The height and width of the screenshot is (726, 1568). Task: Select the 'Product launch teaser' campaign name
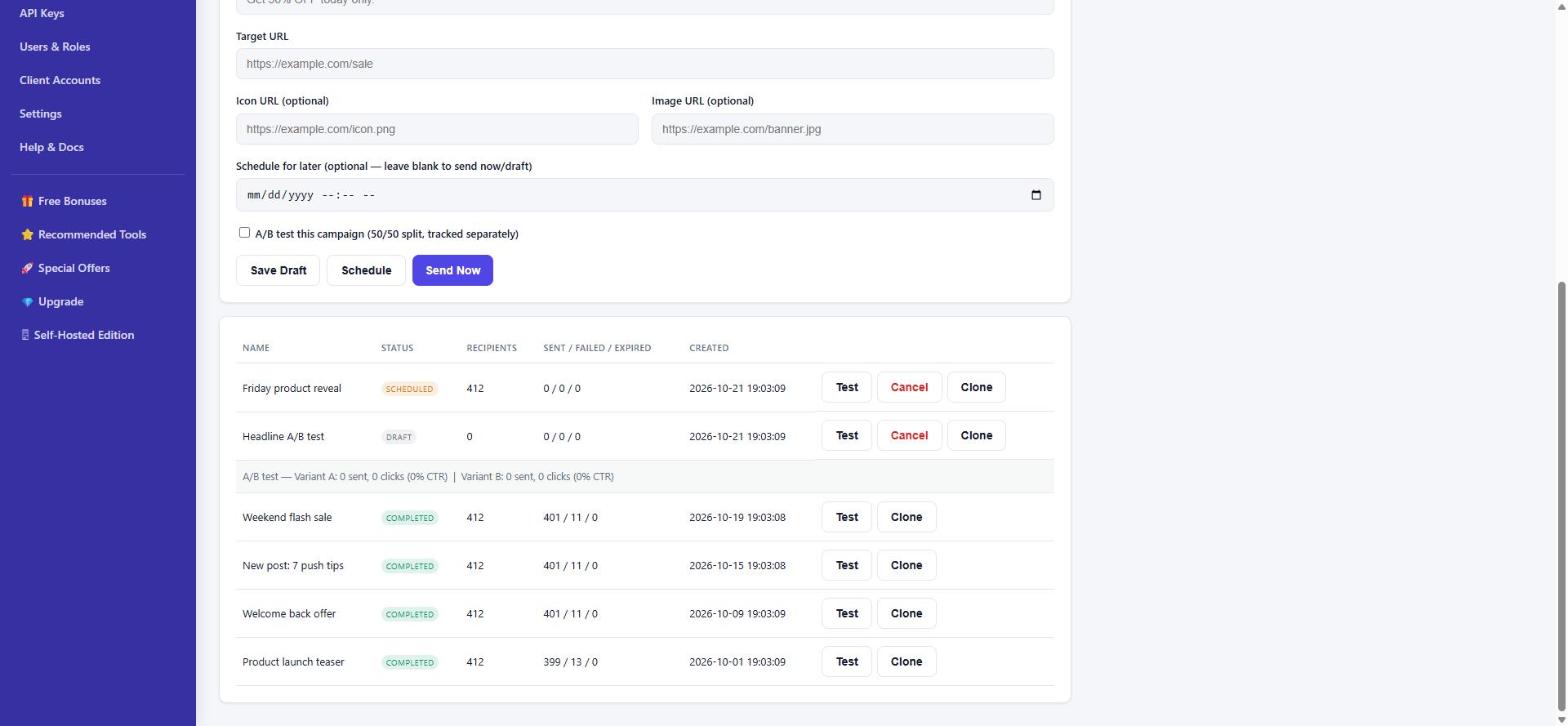pyautogui.click(x=293, y=662)
